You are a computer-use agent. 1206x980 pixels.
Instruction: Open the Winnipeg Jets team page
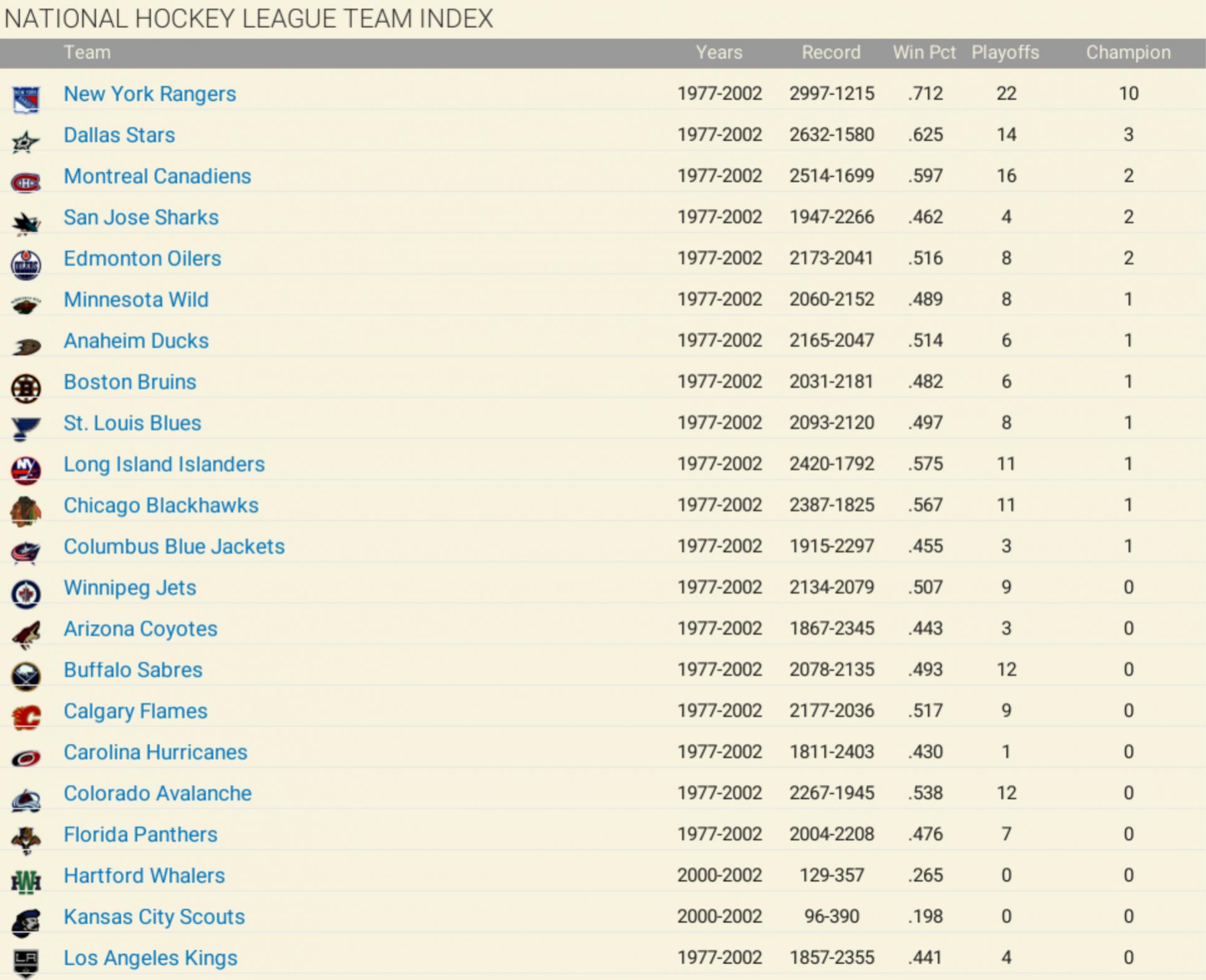[130, 588]
